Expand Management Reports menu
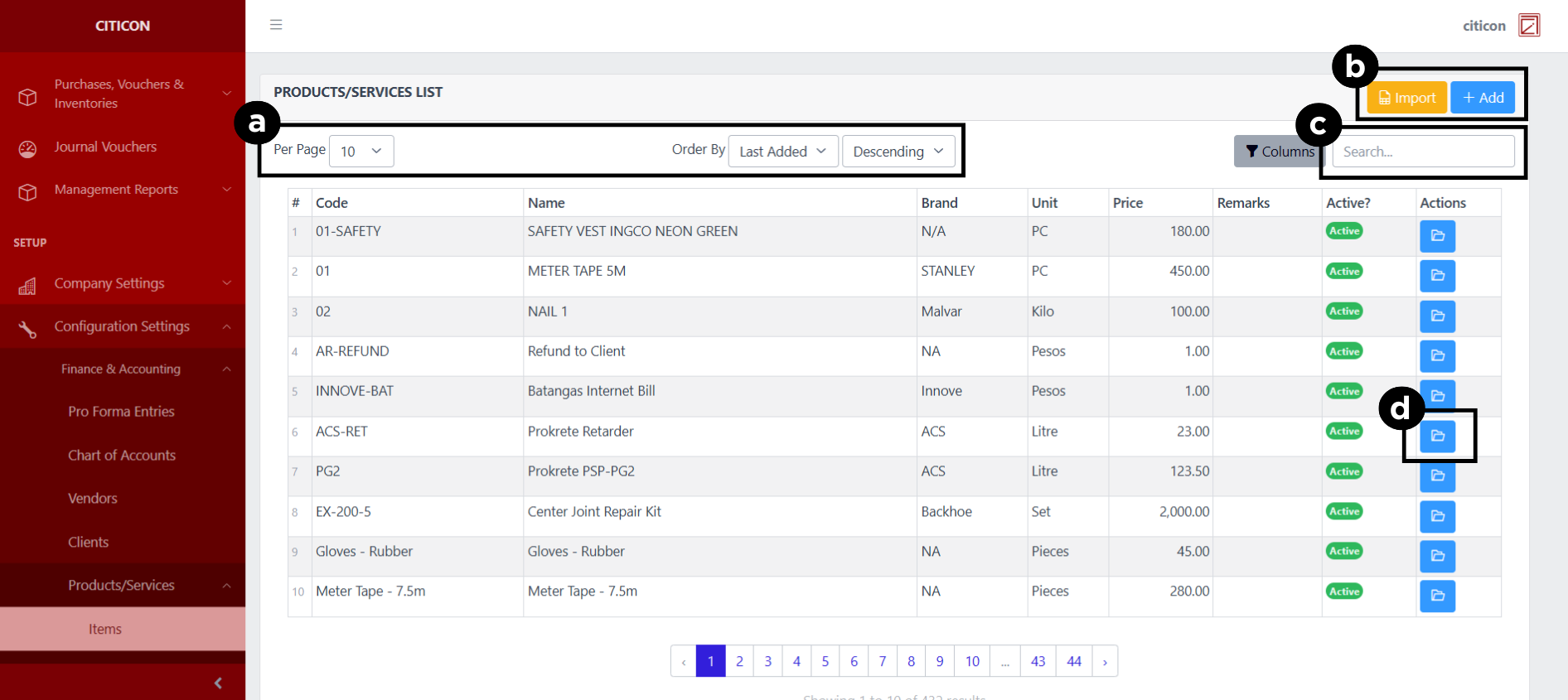This screenshot has height=700, width=1568. point(123,190)
